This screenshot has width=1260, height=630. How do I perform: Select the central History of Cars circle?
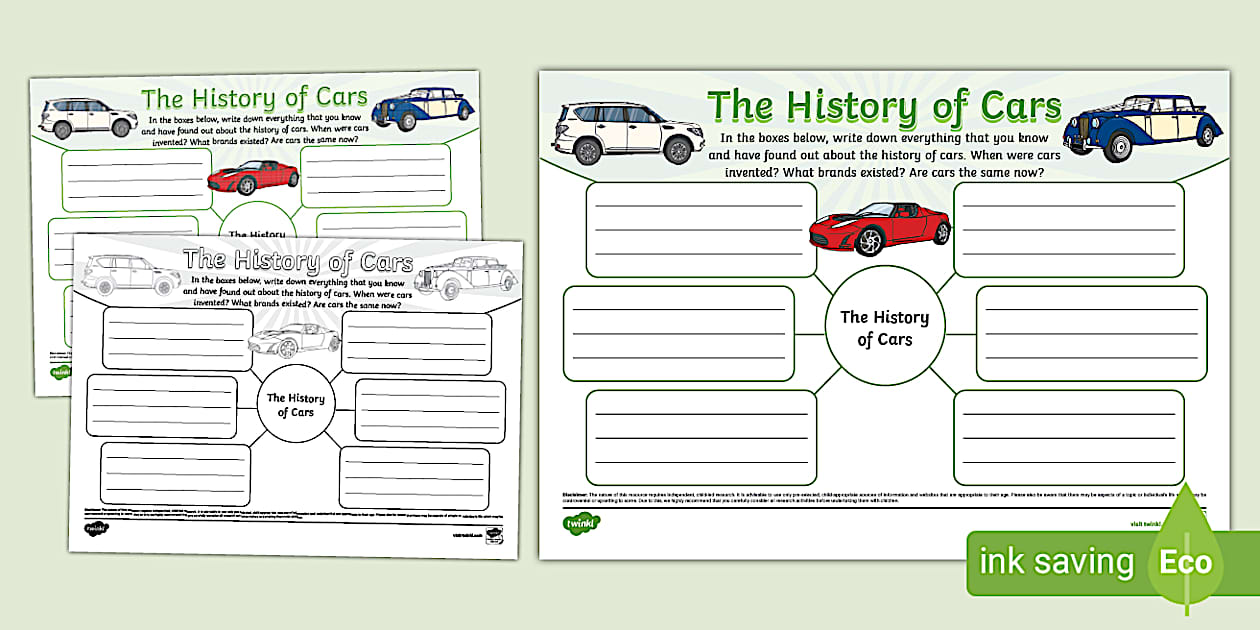(885, 330)
